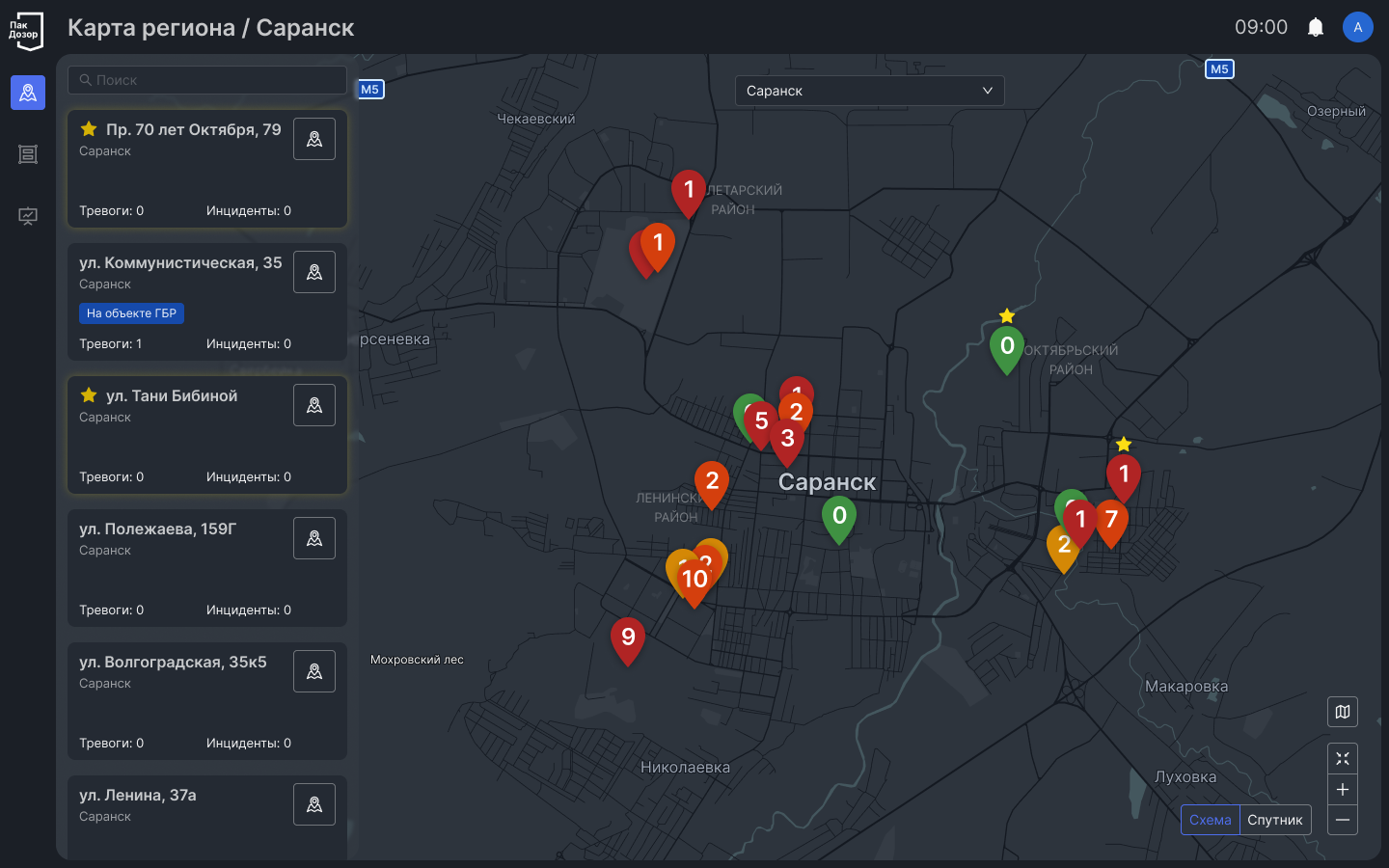Toggle favorite star on ул. Тани Бибиной
Image resolution: width=1389 pixels, height=868 pixels.
point(89,395)
